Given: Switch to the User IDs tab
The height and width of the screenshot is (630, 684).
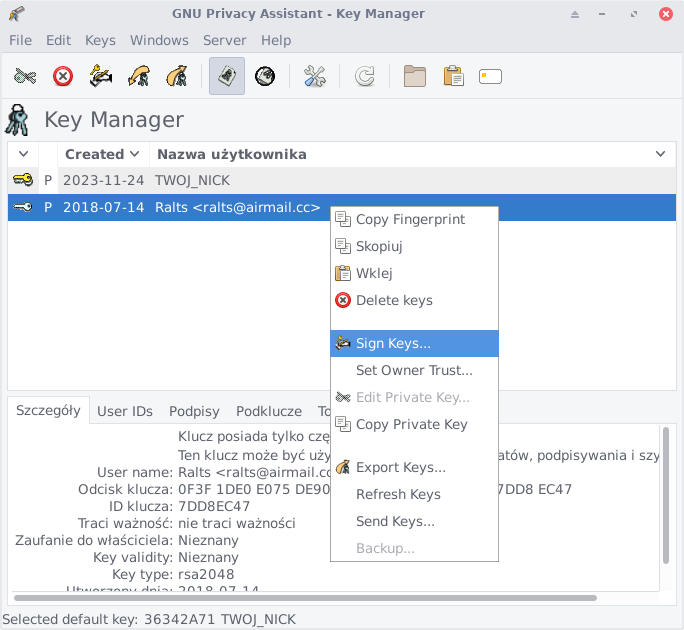Looking at the screenshot, I should click(x=125, y=411).
